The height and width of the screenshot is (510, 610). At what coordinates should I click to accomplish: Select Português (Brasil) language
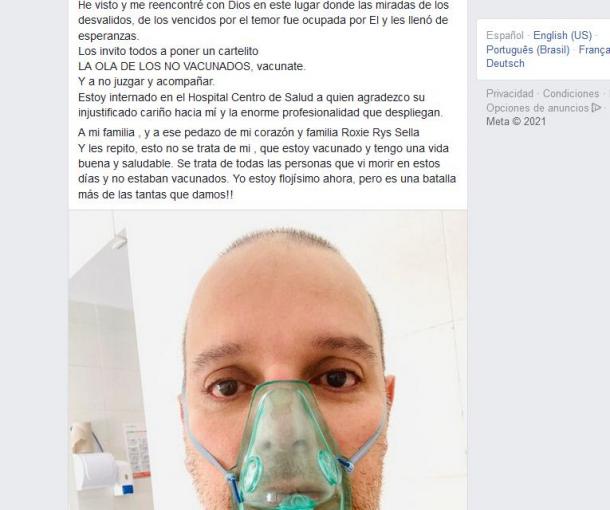pyautogui.click(x=528, y=50)
